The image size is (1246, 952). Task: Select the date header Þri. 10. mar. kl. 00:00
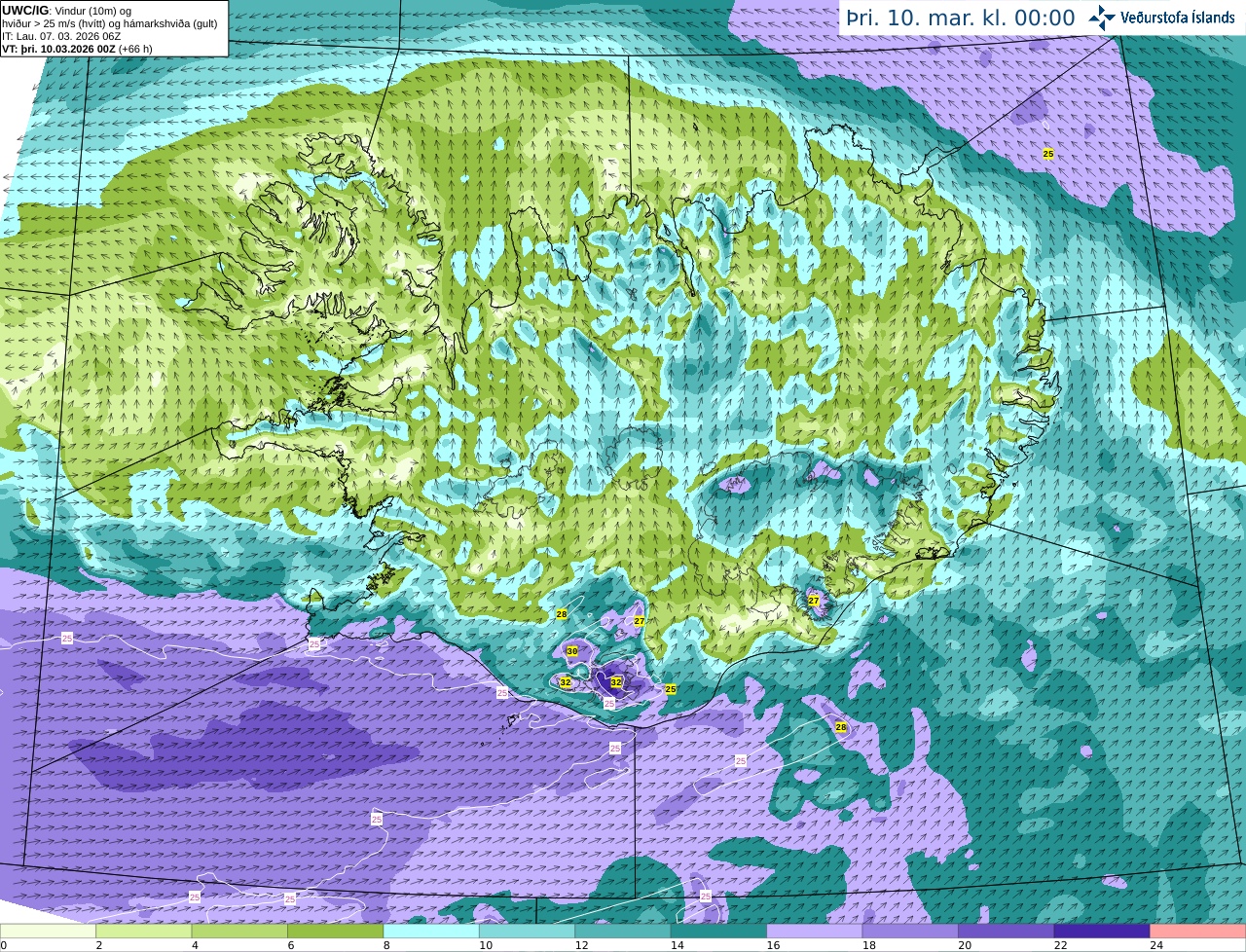(961, 18)
